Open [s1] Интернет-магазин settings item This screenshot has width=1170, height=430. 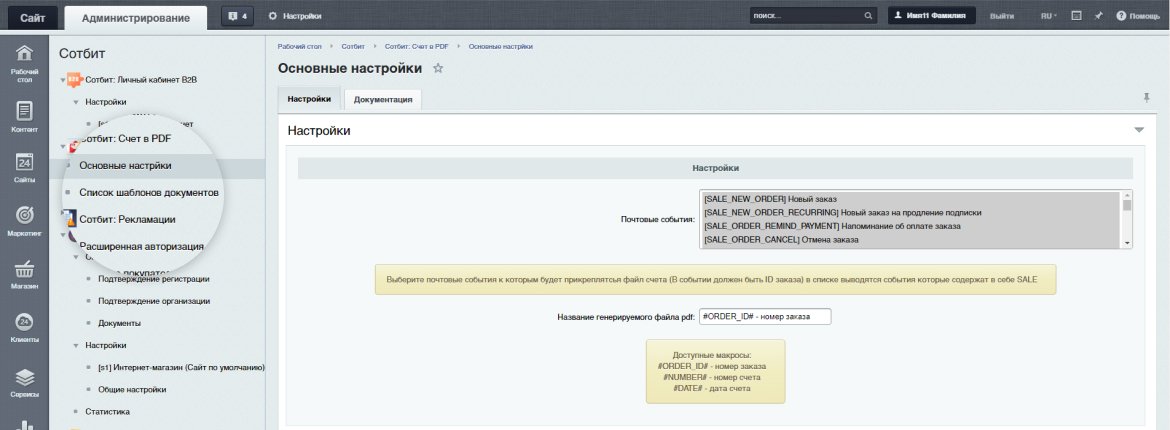click(x=181, y=368)
